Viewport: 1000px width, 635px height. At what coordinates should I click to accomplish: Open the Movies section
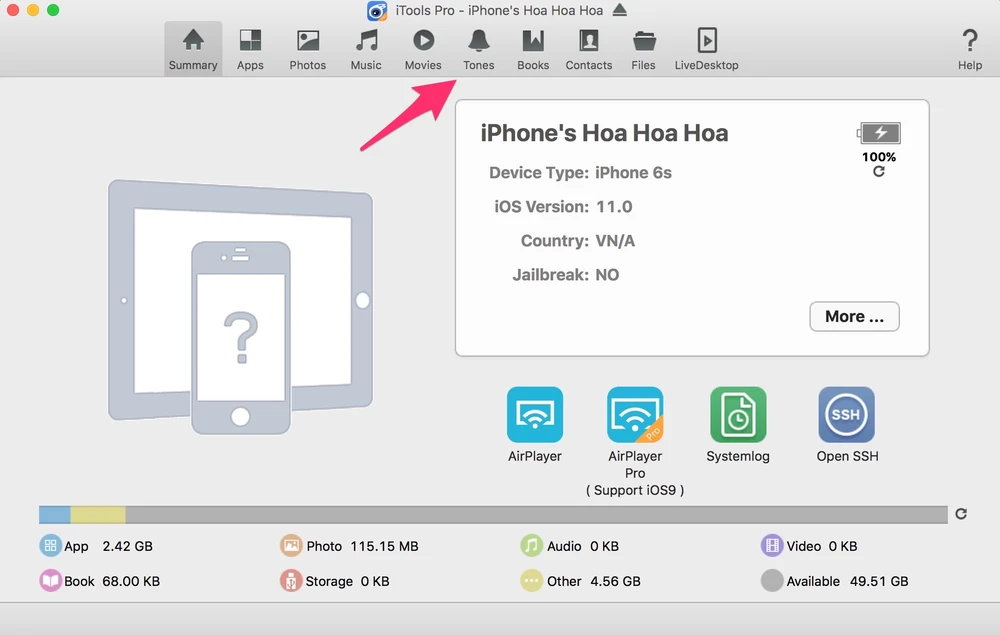[x=423, y=49]
